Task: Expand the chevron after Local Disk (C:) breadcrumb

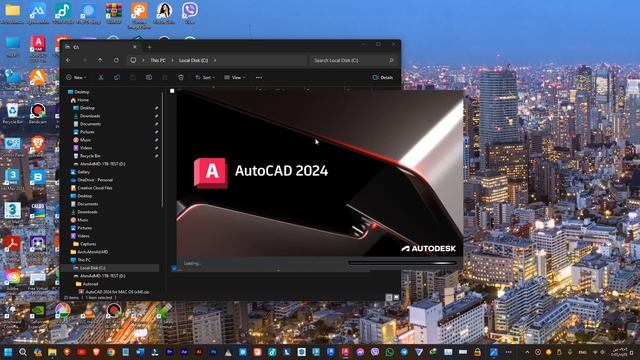Action: click(x=215, y=60)
